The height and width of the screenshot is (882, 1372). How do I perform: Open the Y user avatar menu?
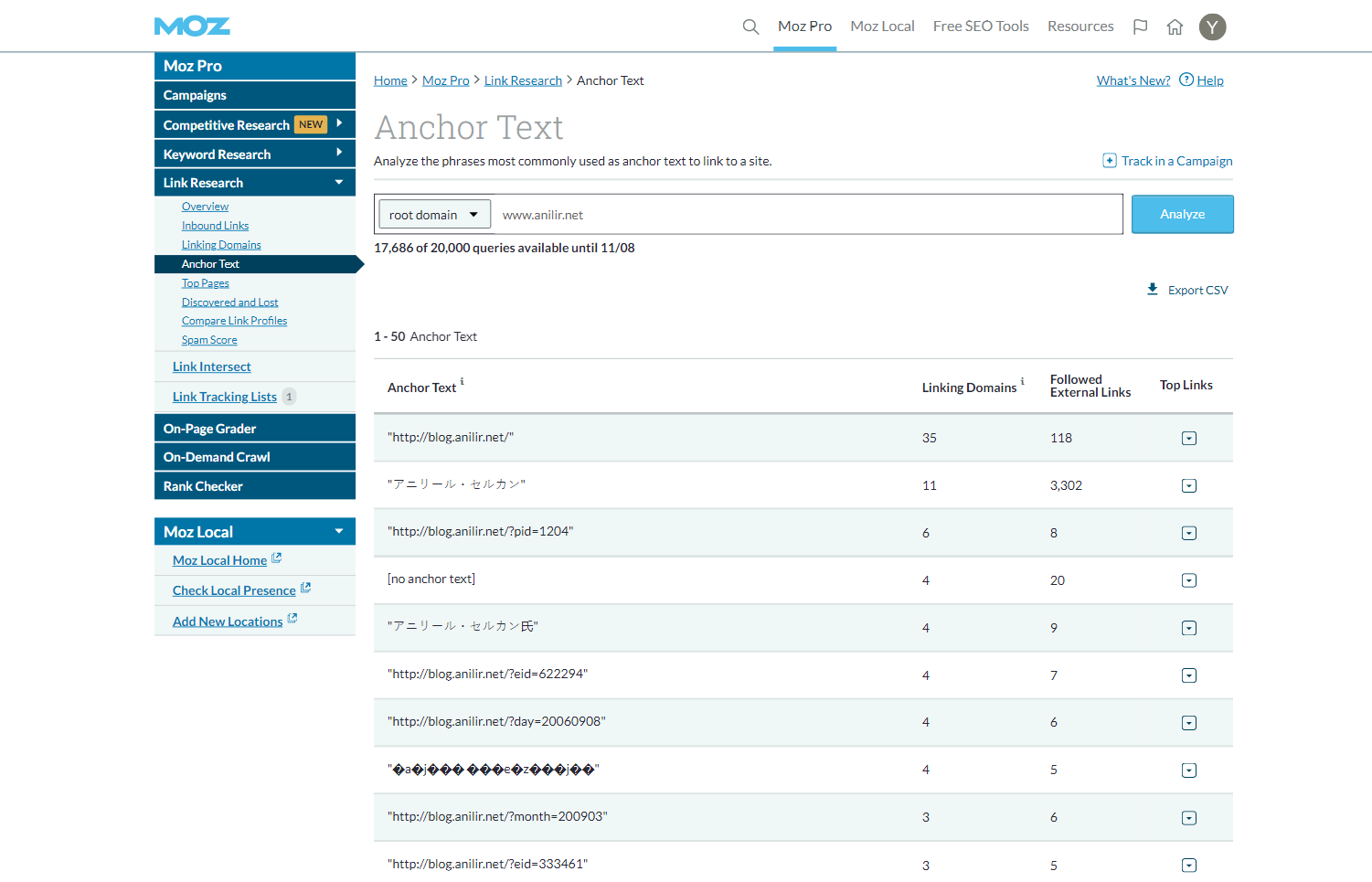1212,27
